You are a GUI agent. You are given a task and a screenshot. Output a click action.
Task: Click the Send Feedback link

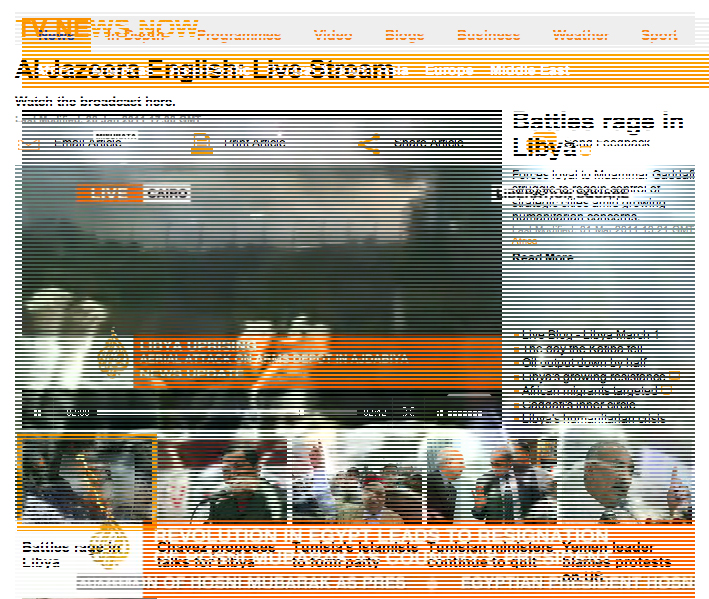607,143
